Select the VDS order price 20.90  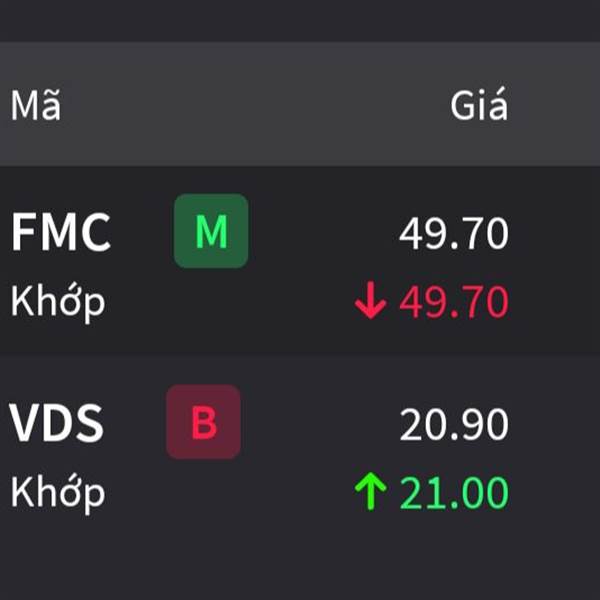coord(454,424)
